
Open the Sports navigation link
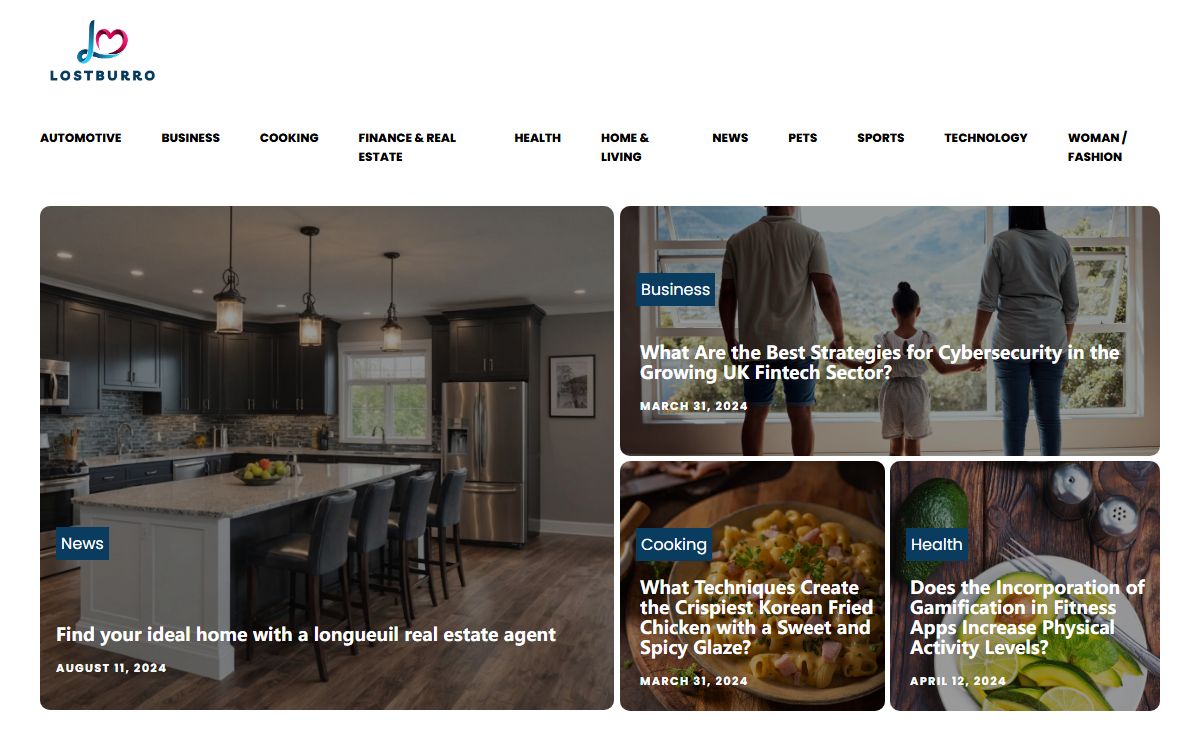pos(881,138)
